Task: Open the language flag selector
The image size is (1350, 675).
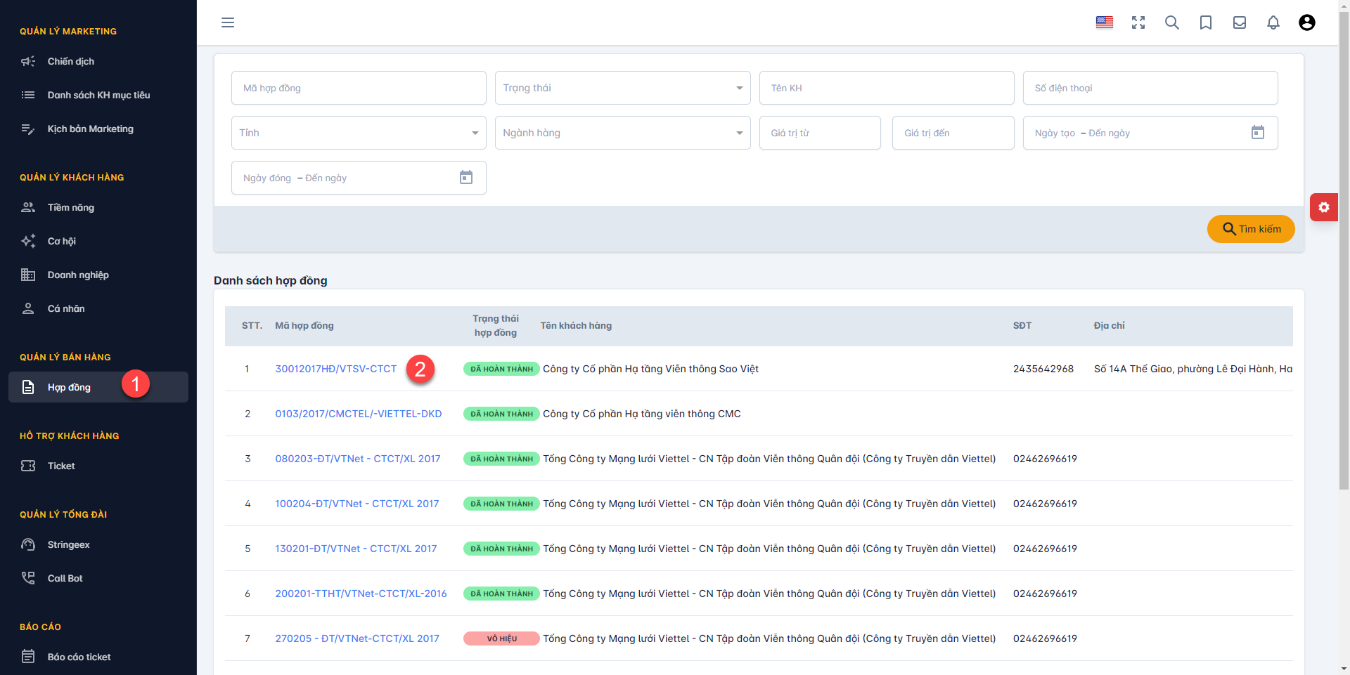Action: 1104,22
